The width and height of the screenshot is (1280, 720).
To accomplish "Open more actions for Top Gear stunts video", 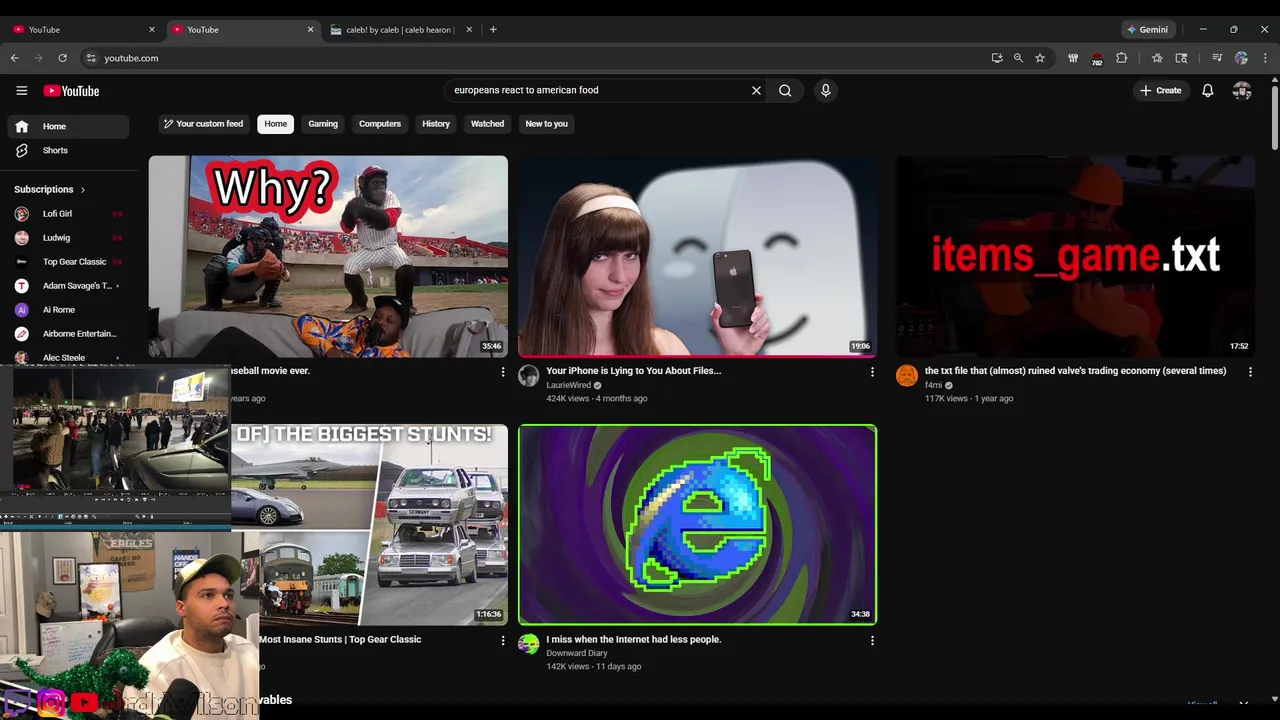I will pos(503,640).
